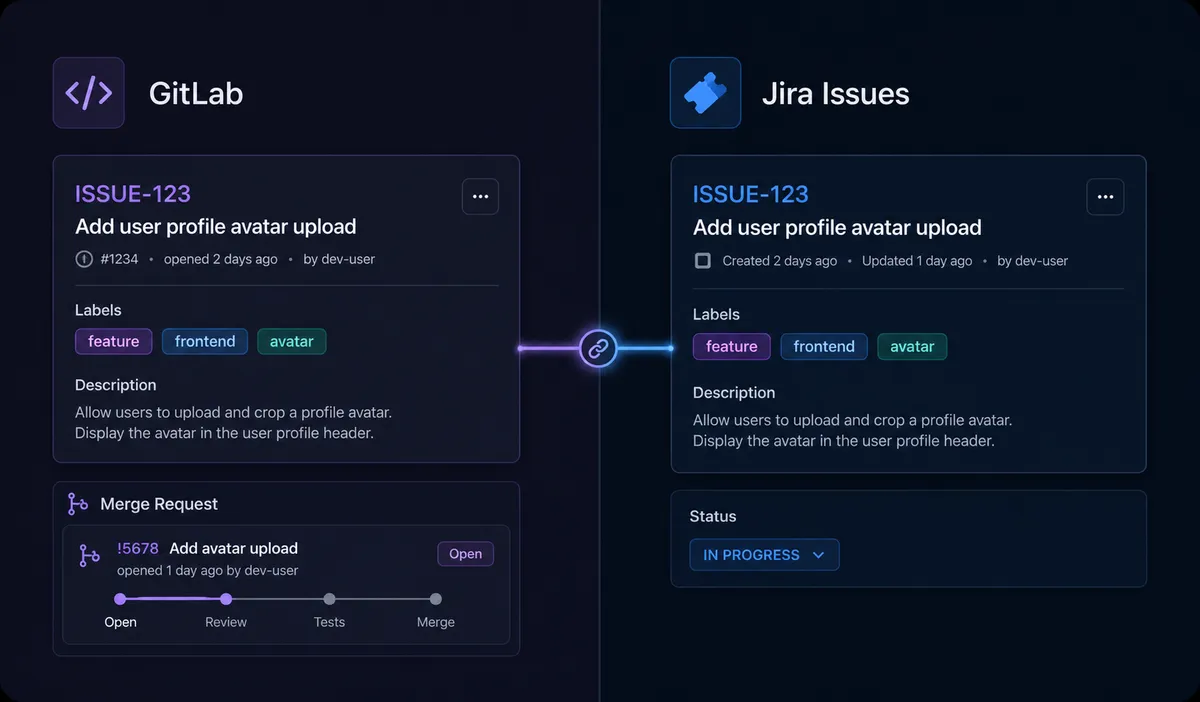
Task: Click the GitLab heading text
Action: click(196, 93)
